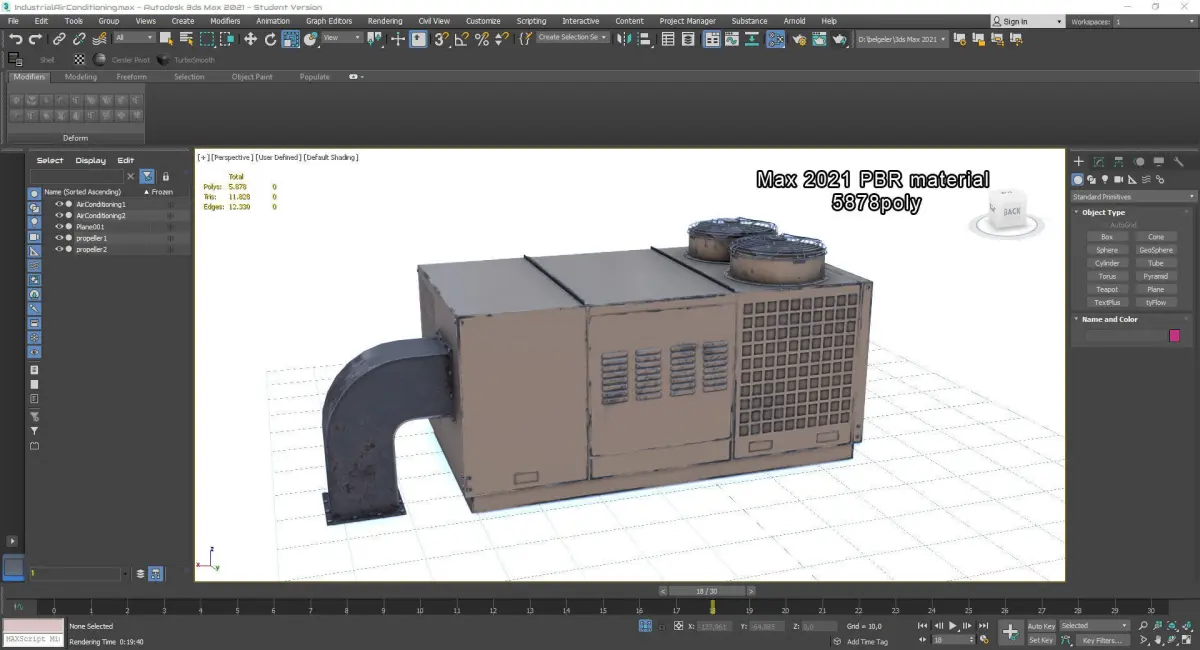This screenshot has width=1200, height=650.
Task: Click the Mirror tool icon
Action: click(624, 39)
